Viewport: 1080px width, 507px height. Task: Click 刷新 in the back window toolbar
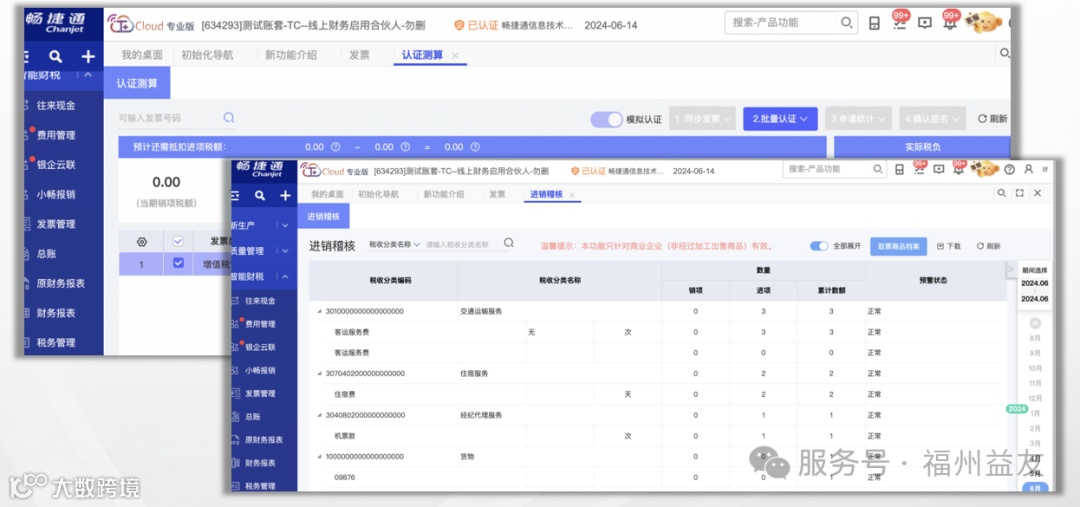993,118
